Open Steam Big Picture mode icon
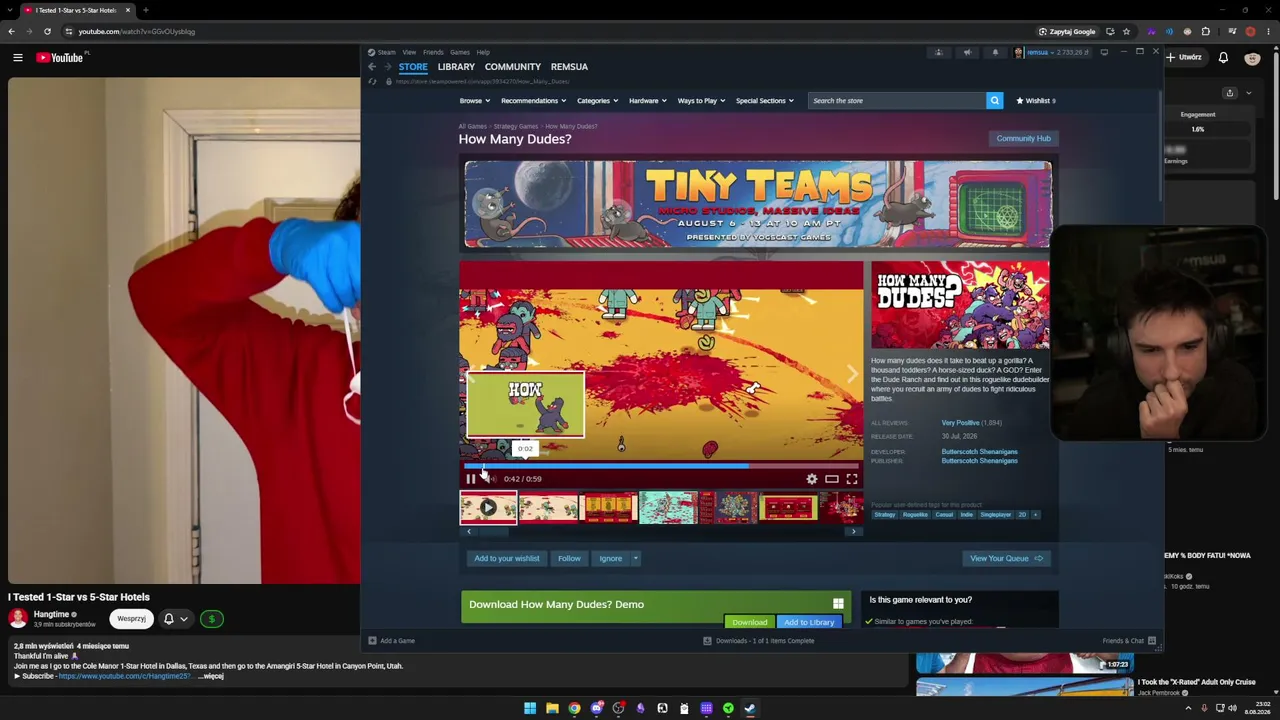 pyautogui.click(x=1104, y=52)
